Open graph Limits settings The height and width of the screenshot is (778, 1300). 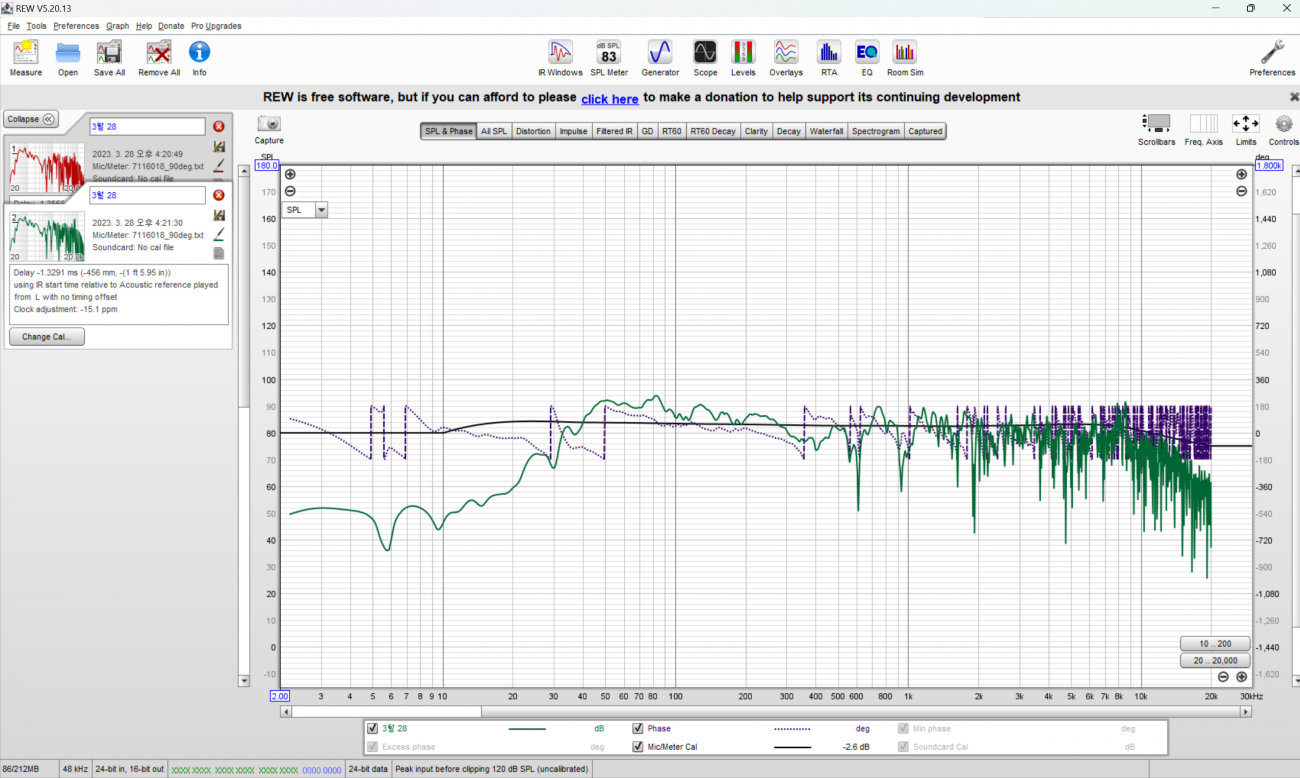[1245, 124]
